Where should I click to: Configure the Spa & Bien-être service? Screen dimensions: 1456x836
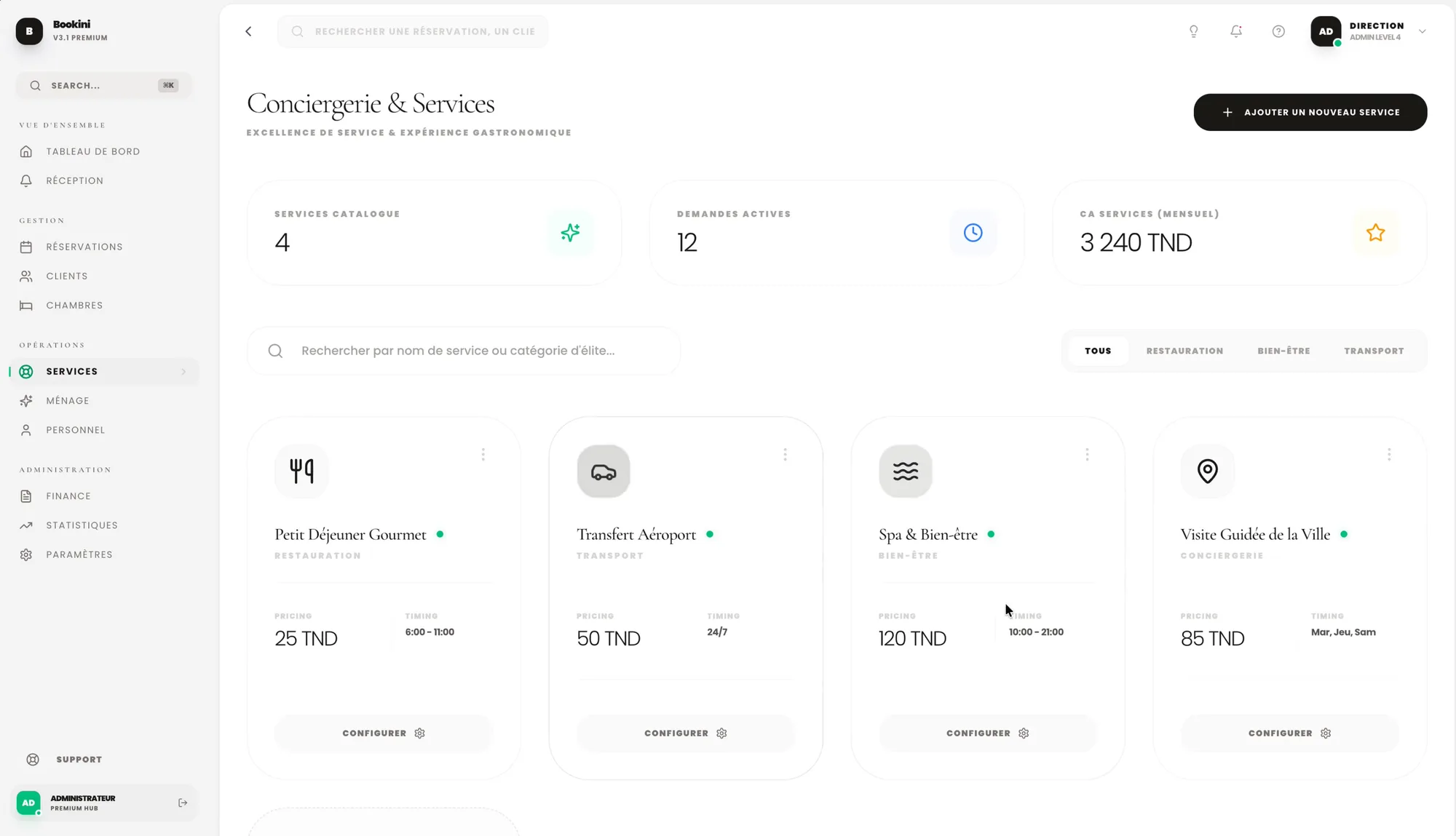coord(988,733)
